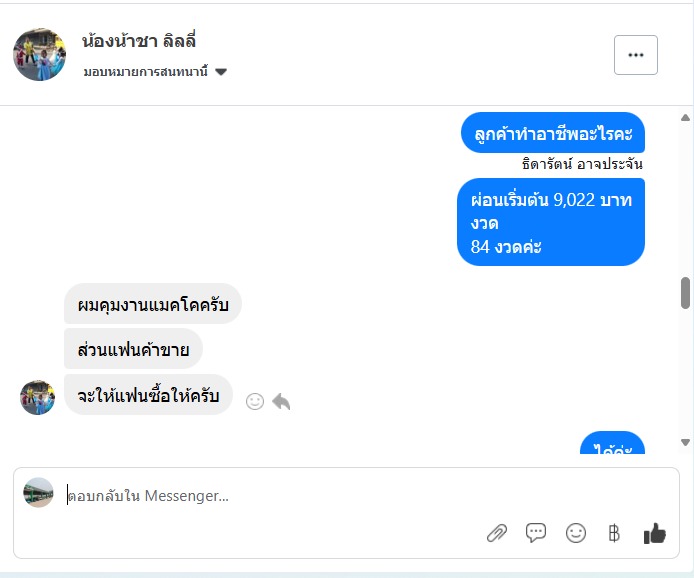Click the chat scrollbar thumb
This screenshot has height=578, width=694.
click(x=685, y=293)
